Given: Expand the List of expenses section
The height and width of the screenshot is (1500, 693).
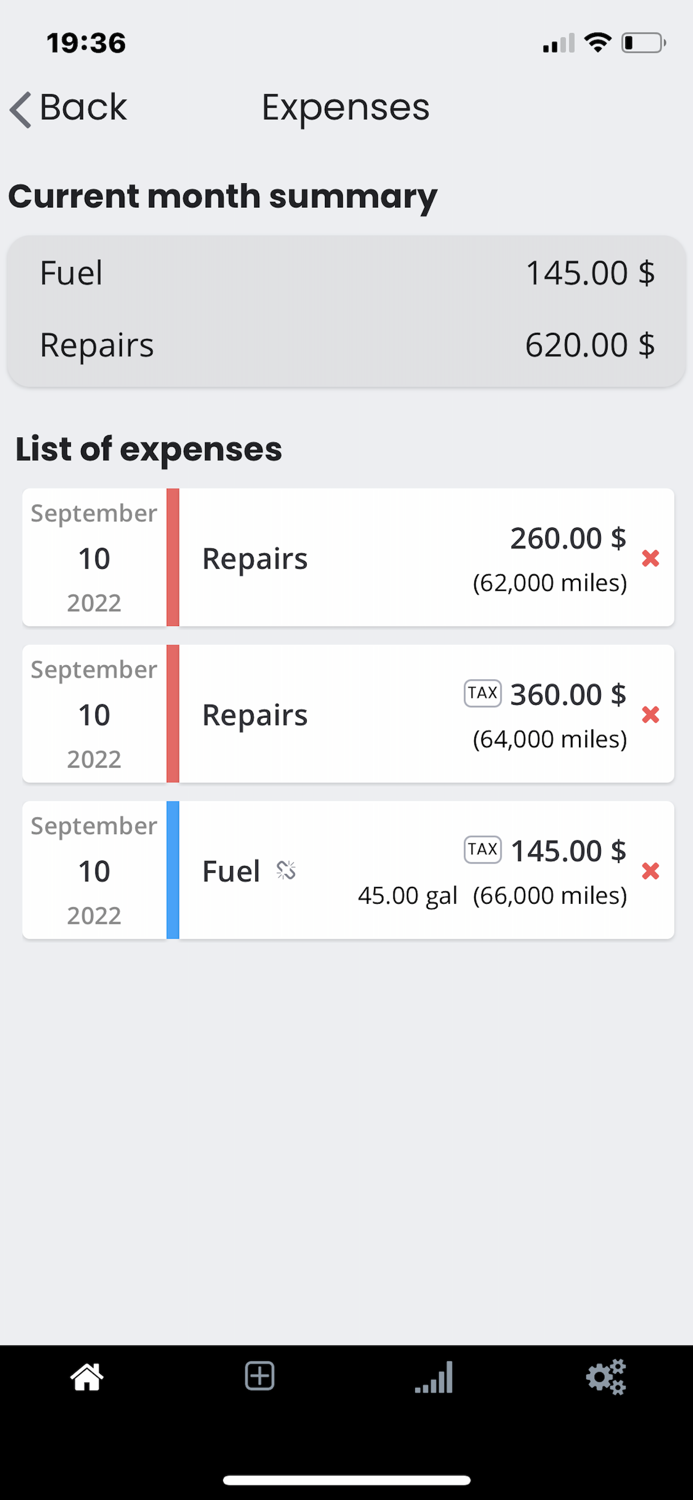Looking at the screenshot, I should [148, 448].
